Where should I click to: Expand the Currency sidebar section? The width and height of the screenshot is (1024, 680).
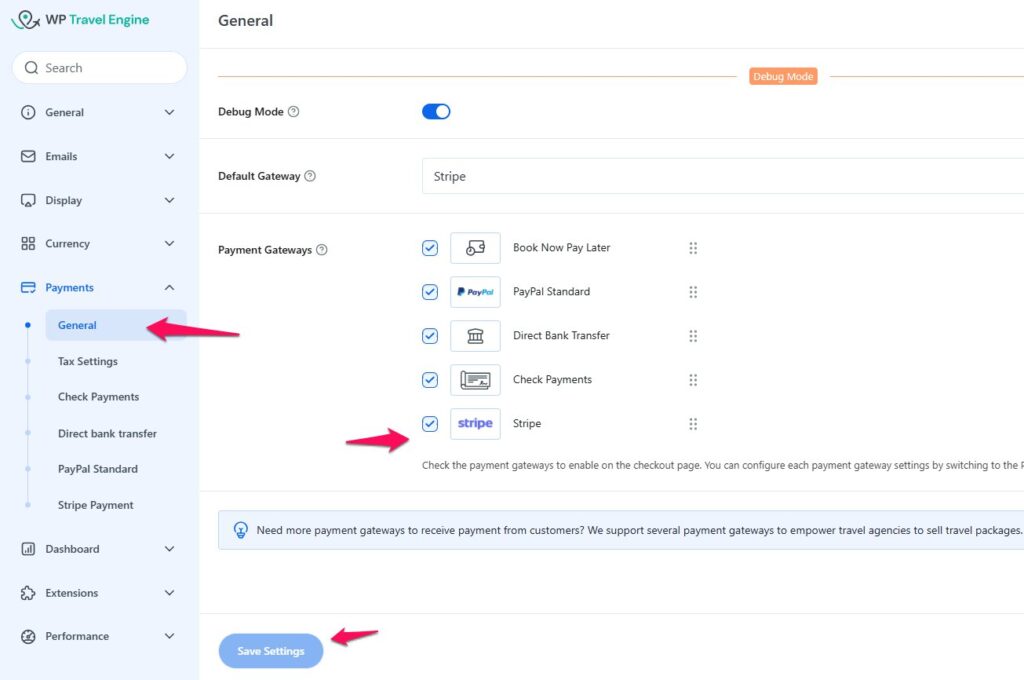point(98,244)
